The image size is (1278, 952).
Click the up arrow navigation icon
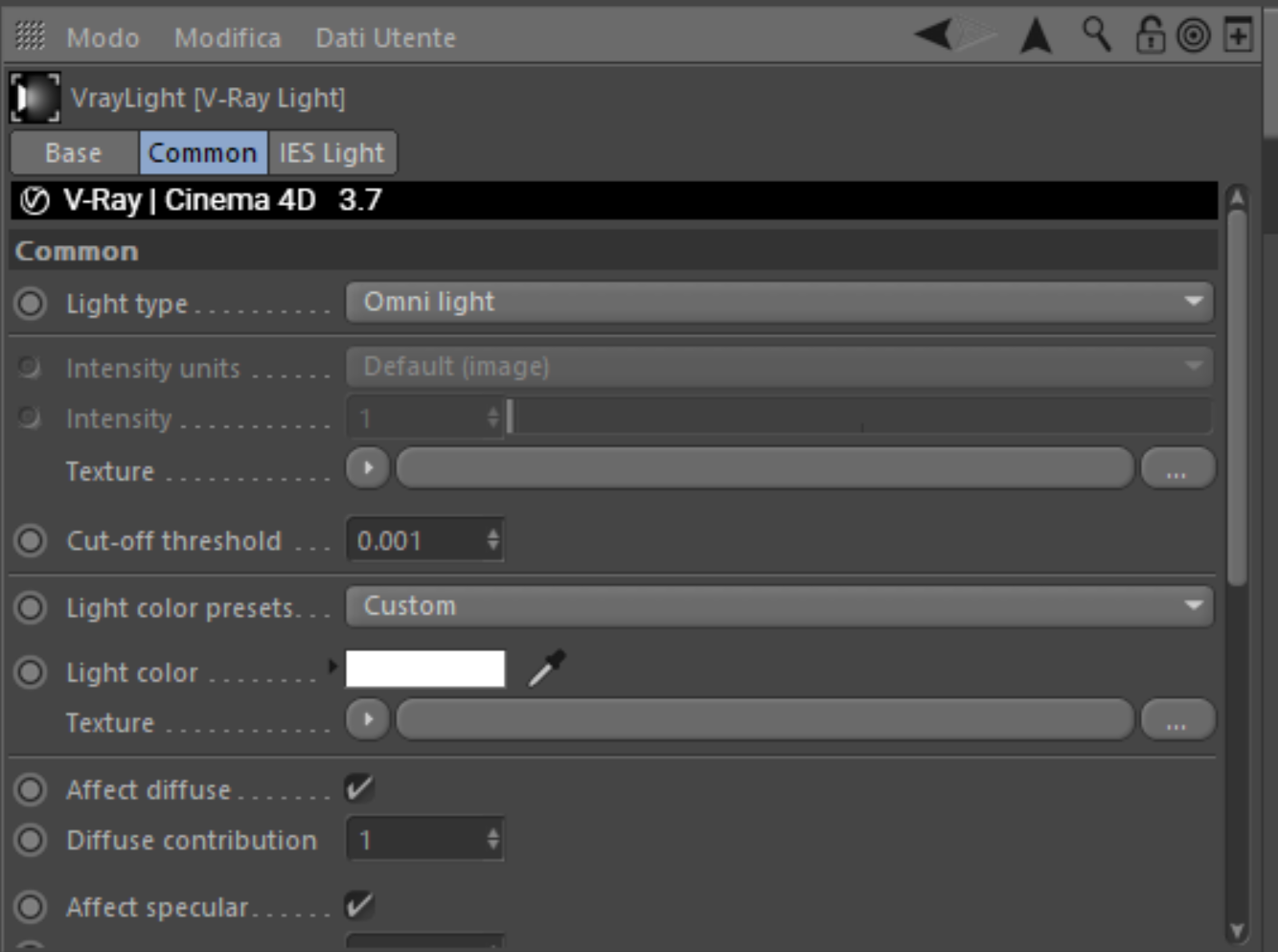click(1036, 35)
